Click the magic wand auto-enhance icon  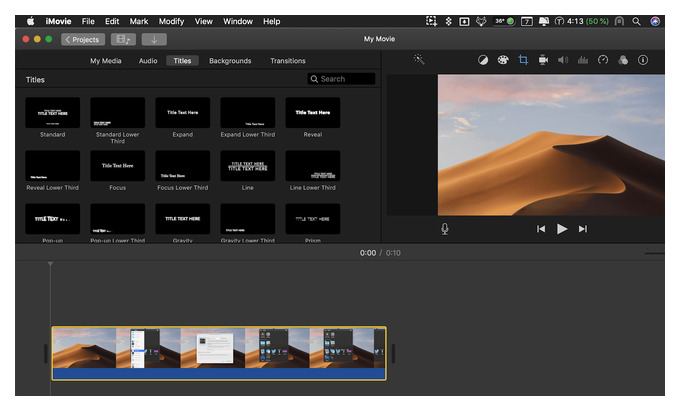click(419, 60)
